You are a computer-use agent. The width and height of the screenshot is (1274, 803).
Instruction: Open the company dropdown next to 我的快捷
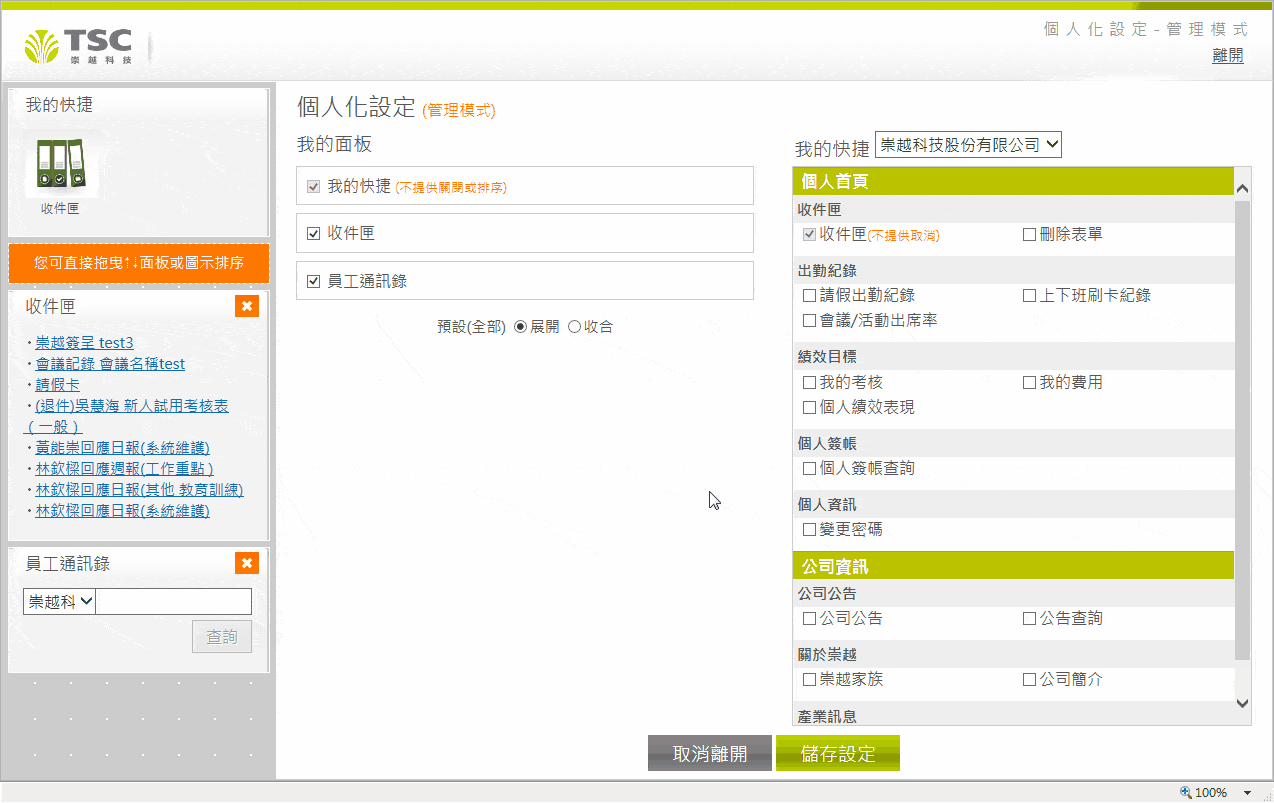pyautogui.click(x=967, y=145)
